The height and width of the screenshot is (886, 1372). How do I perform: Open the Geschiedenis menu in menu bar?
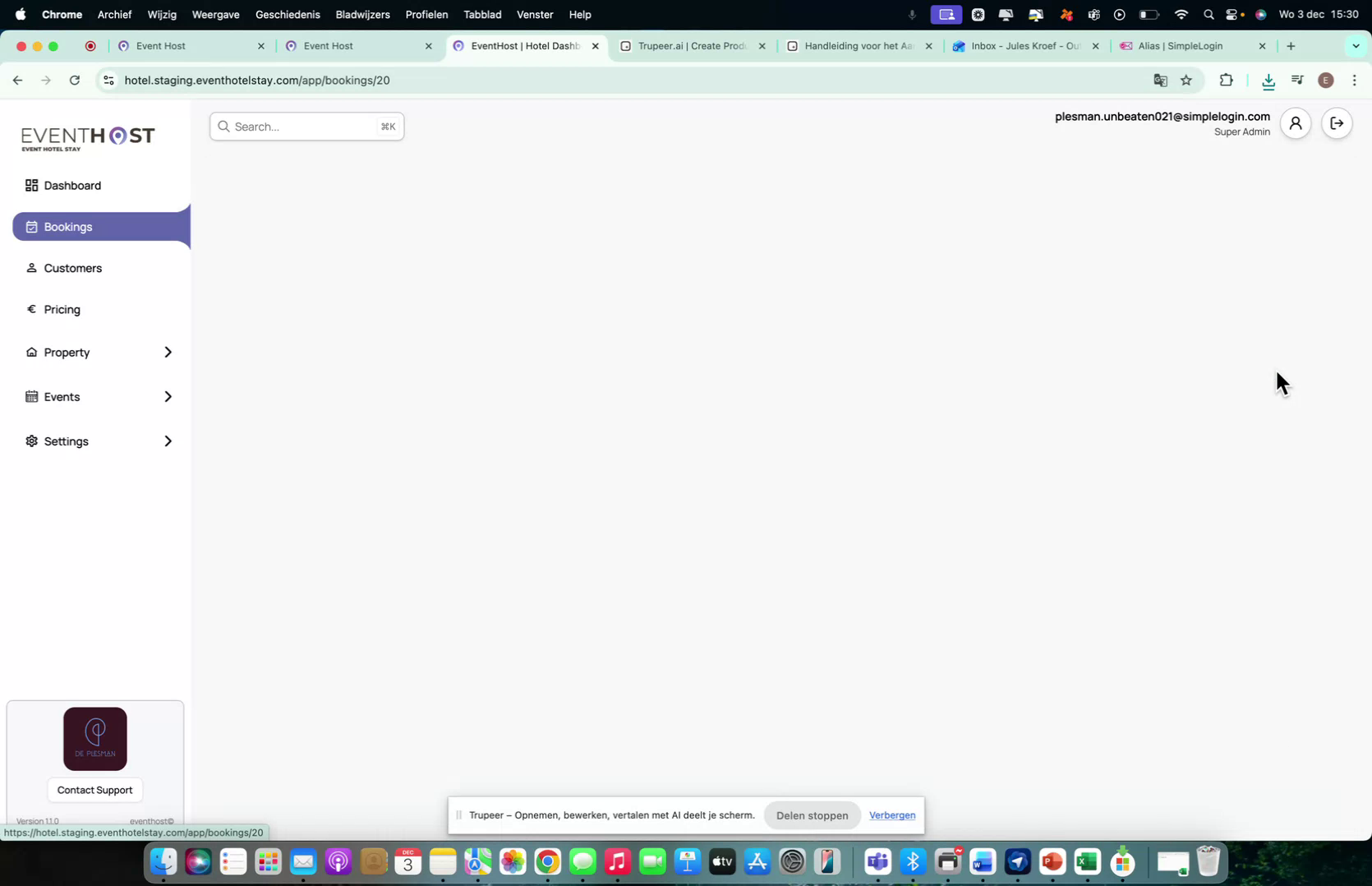(288, 14)
